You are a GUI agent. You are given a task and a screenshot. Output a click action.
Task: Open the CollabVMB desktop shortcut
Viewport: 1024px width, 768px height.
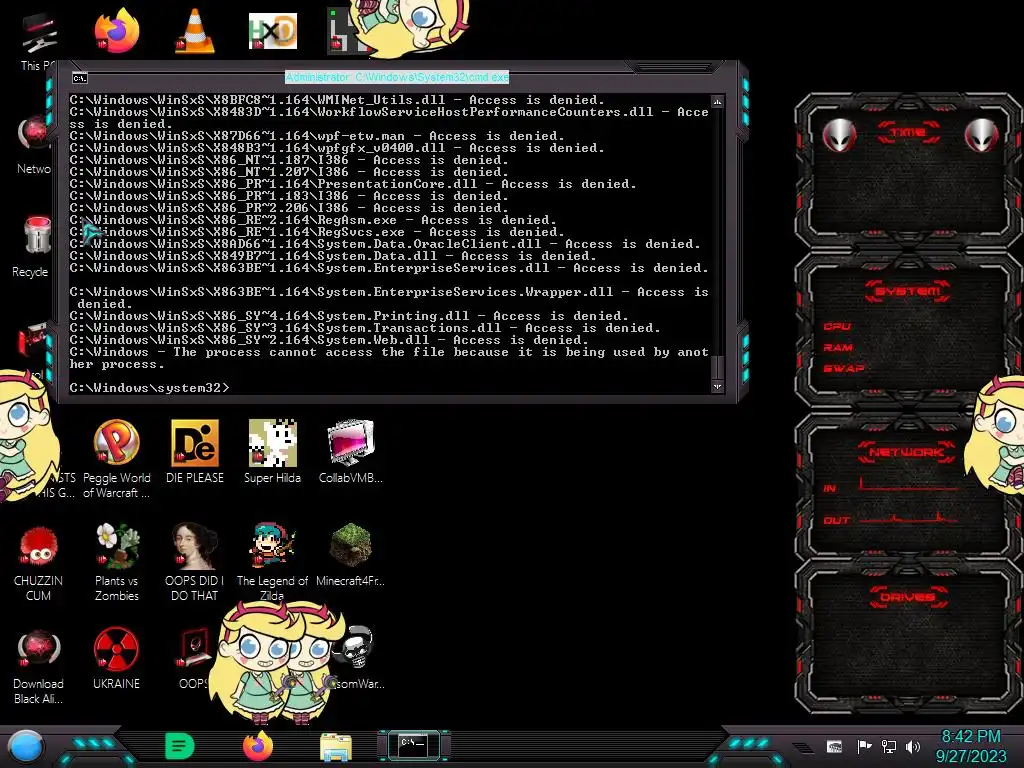(351, 452)
